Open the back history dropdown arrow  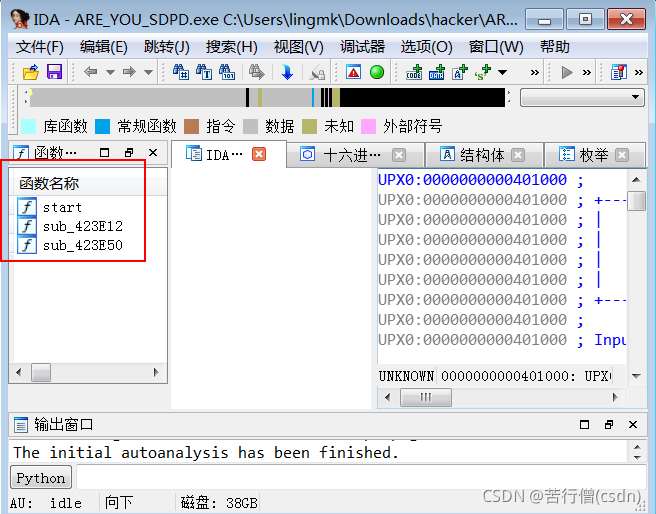pos(110,72)
